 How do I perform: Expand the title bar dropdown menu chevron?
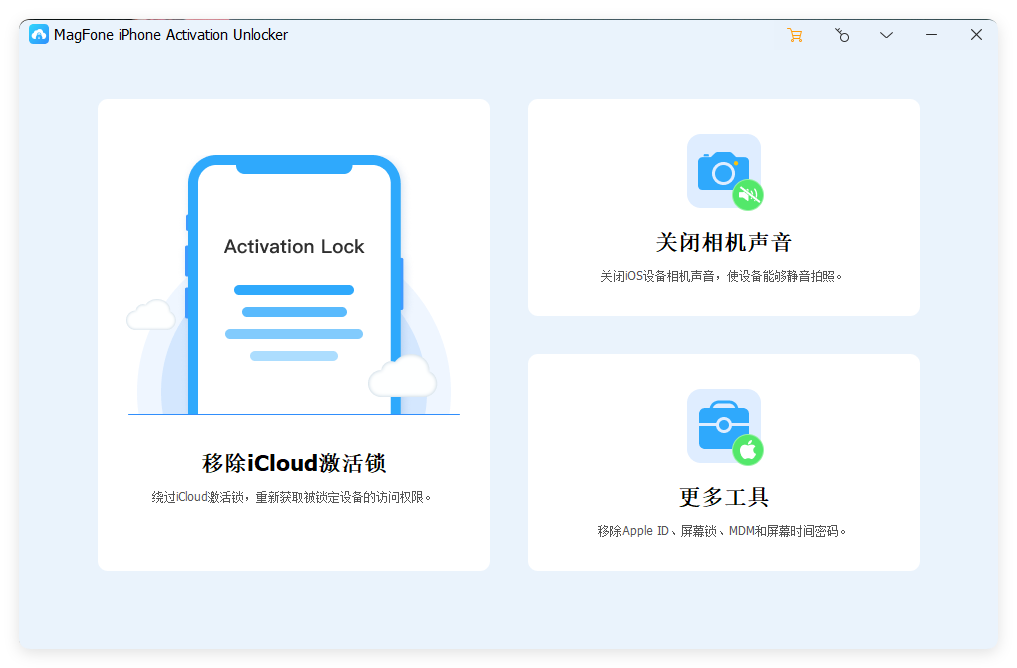pyautogui.click(x=886, y=35)
